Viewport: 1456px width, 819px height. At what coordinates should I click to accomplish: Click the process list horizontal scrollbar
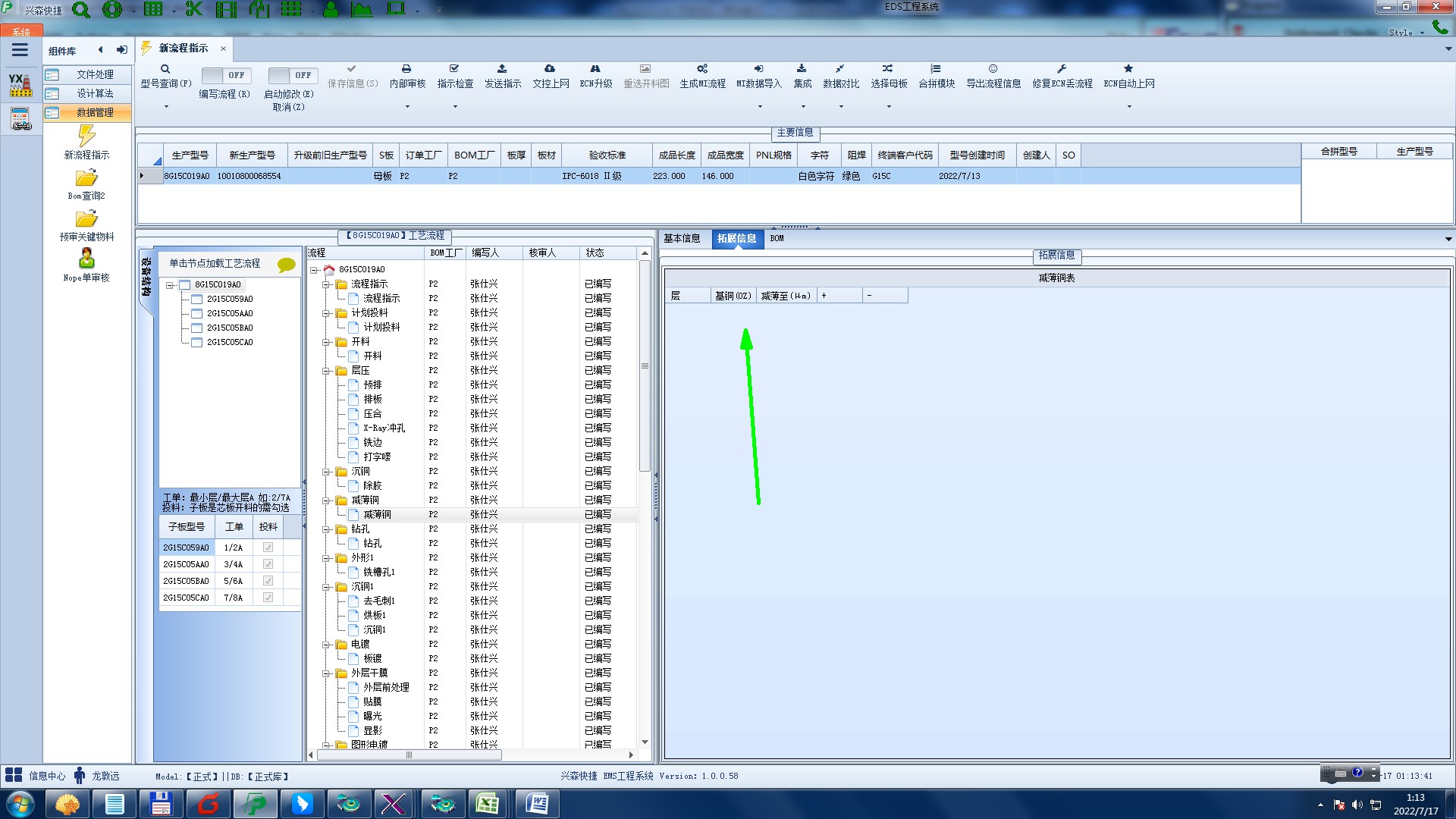click(x=409, y=755)
